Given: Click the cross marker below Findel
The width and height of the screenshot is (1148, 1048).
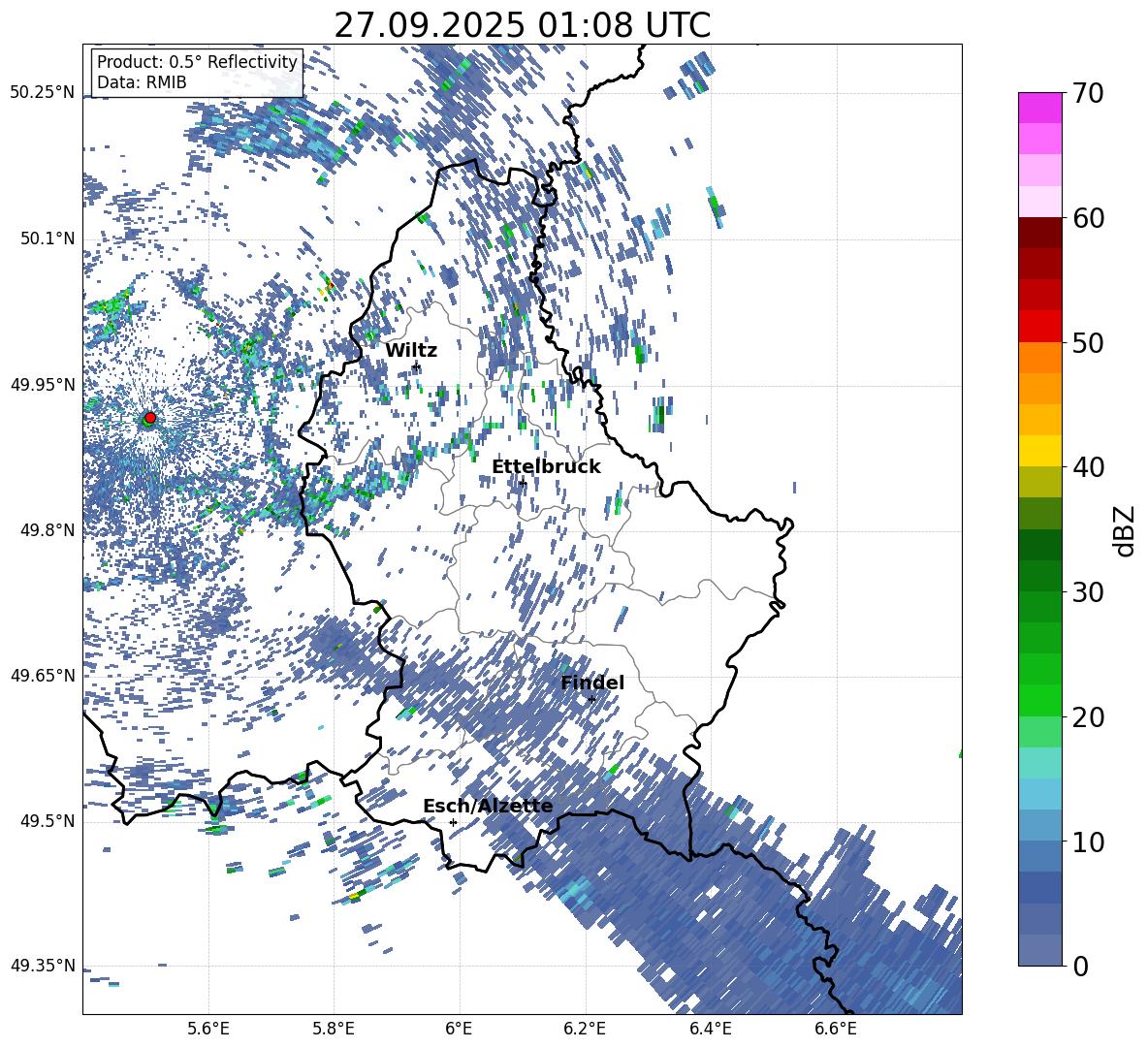Looking at the screenshot, I should (591, 699).
